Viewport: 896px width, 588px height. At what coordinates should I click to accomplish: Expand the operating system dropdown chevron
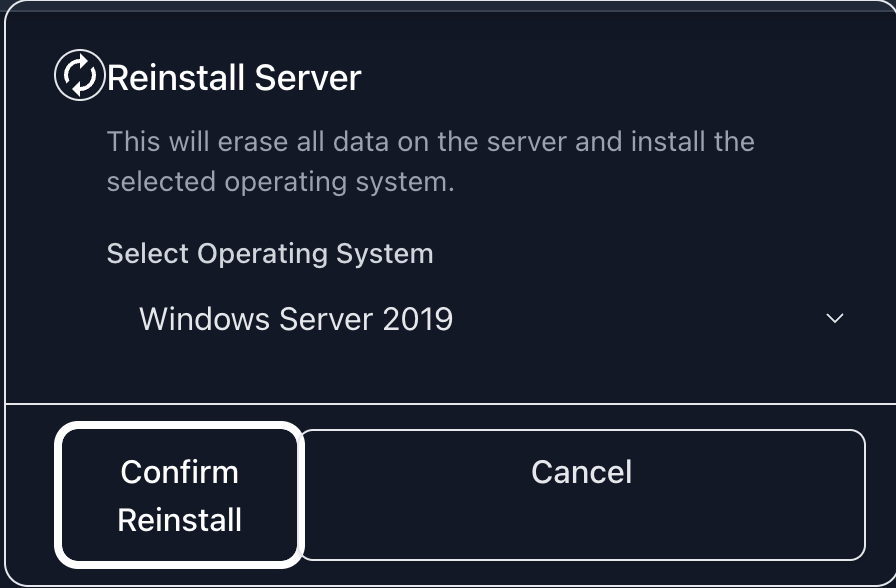pyautogui.click(x=835, y=319)
